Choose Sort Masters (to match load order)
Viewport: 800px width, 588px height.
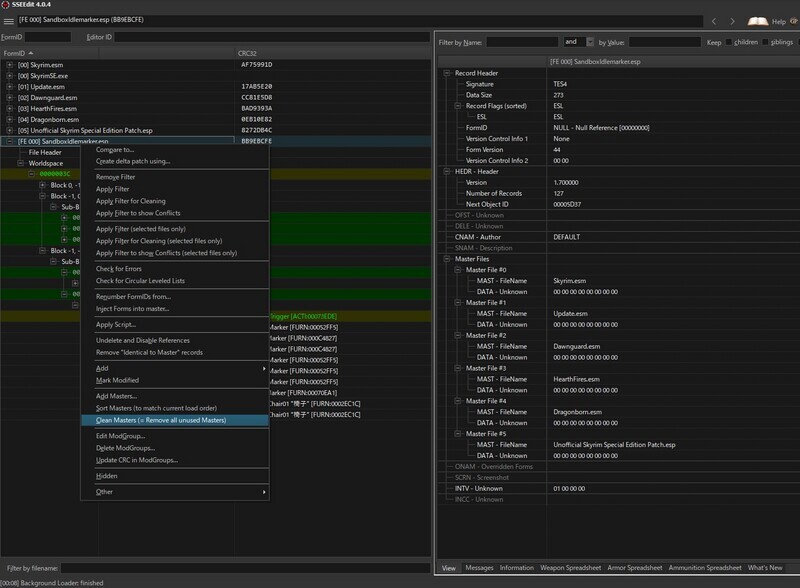coord(174,408)
